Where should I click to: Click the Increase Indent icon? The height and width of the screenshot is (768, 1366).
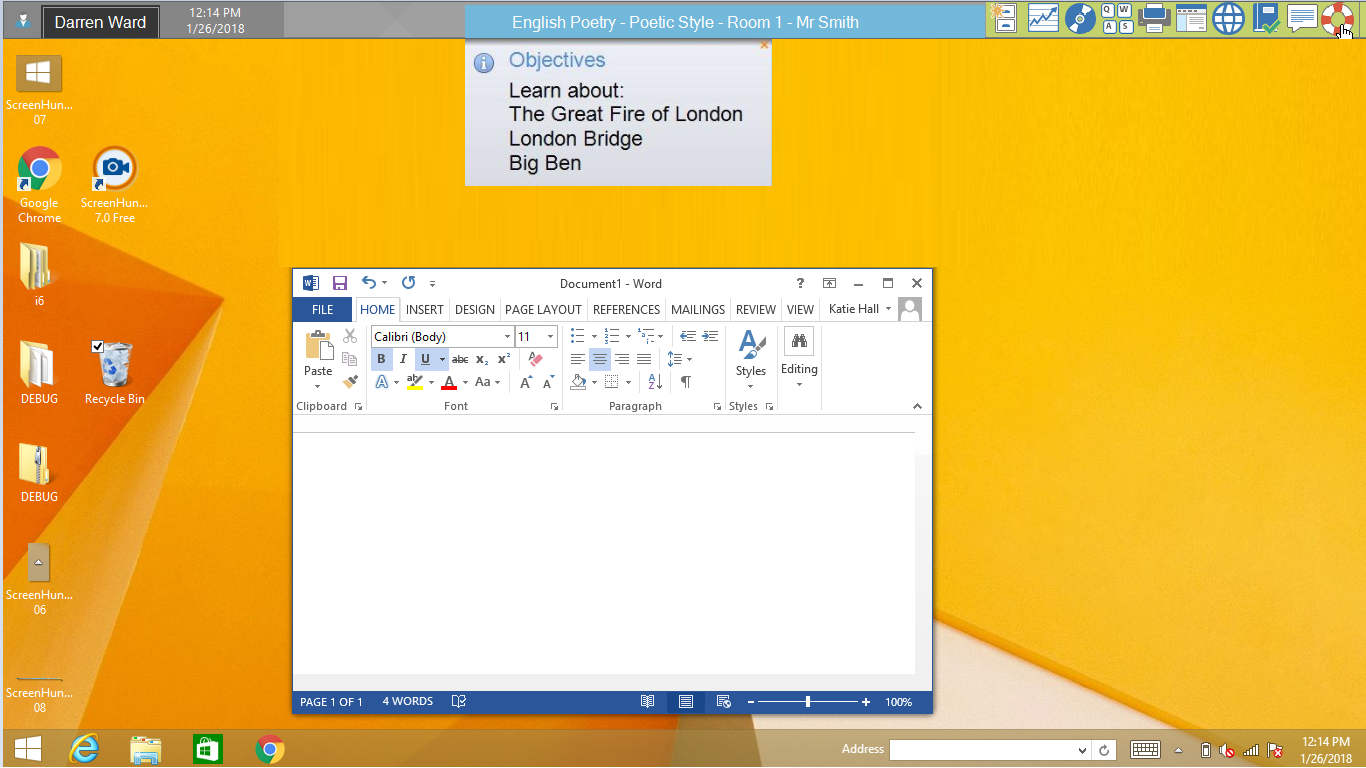[x=710, y=336]
